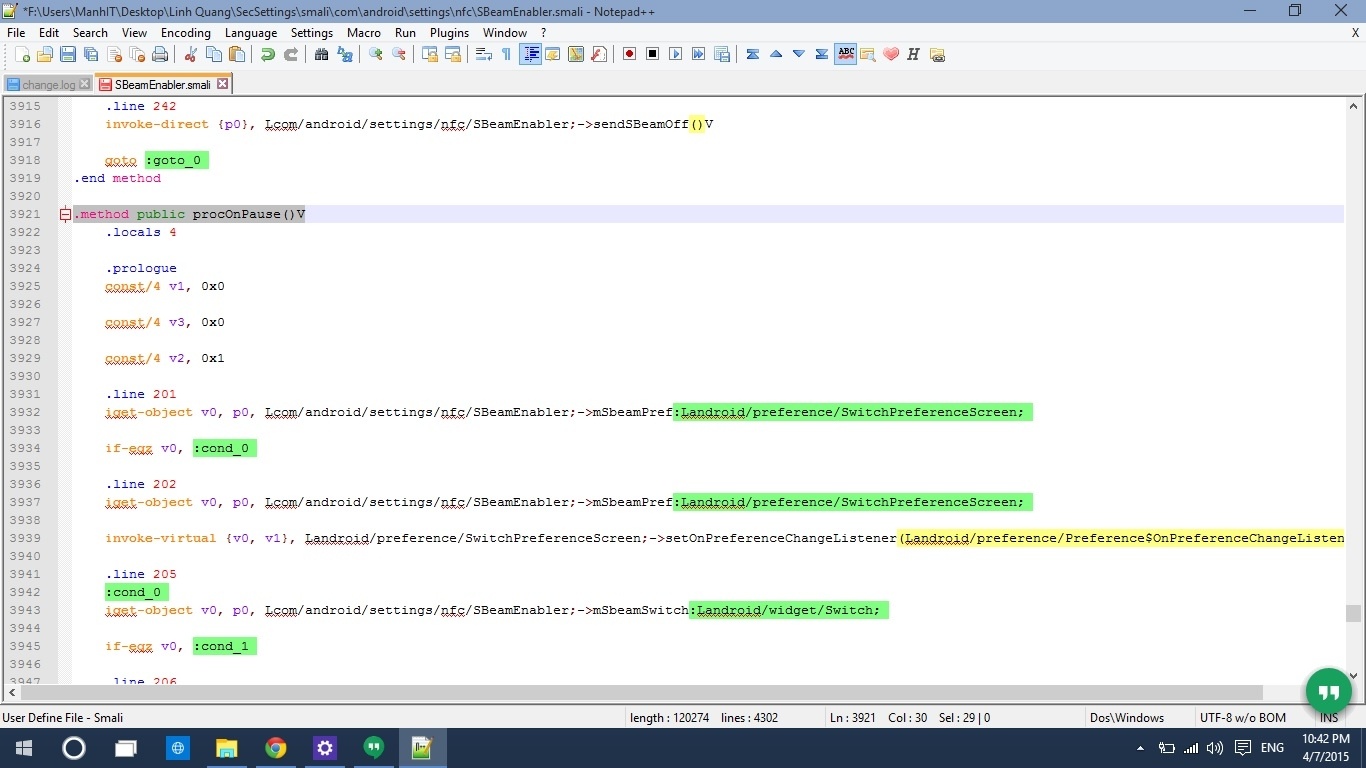Switch to the change.log tab

tap(48, 85)
